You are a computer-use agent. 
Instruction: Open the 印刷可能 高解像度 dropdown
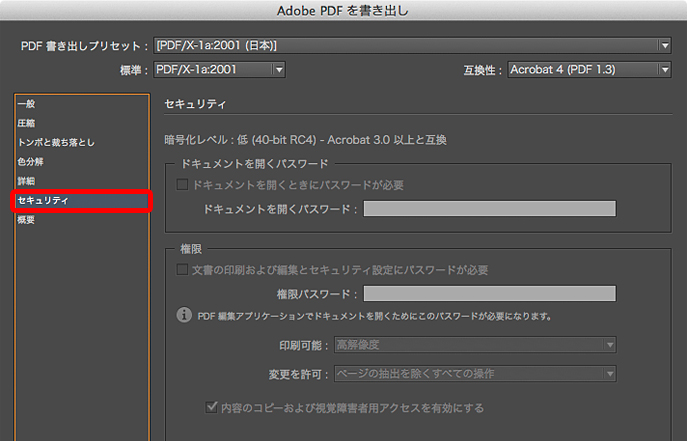click(475, 345)
